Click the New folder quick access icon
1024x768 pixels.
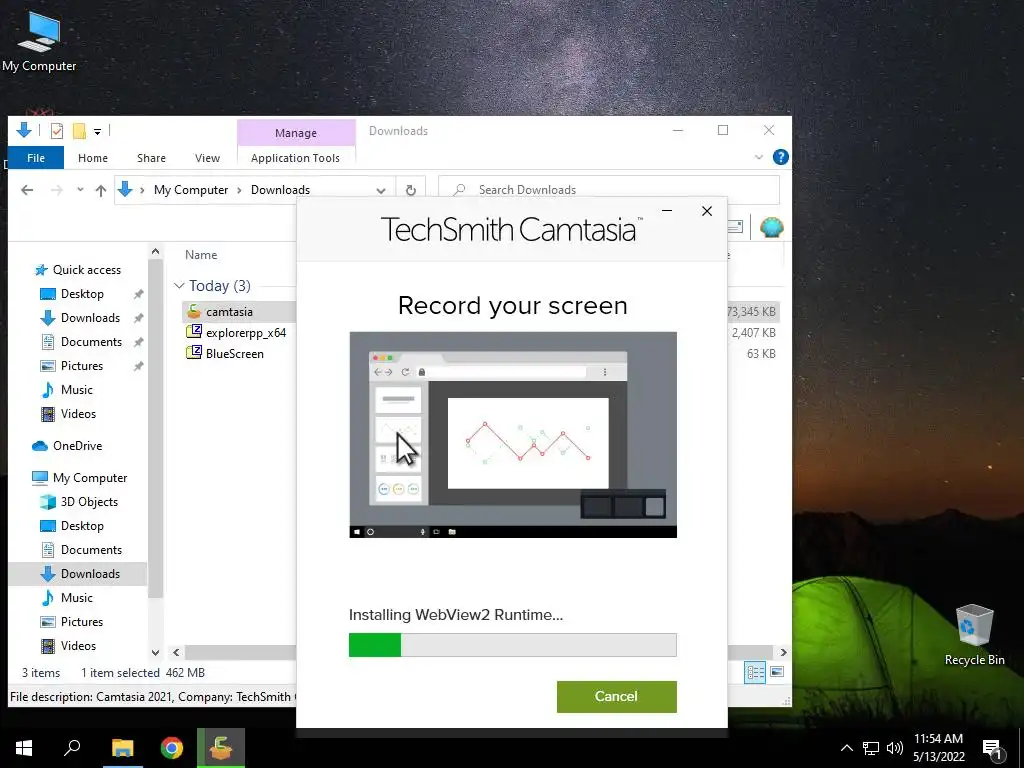click(79, 131)
